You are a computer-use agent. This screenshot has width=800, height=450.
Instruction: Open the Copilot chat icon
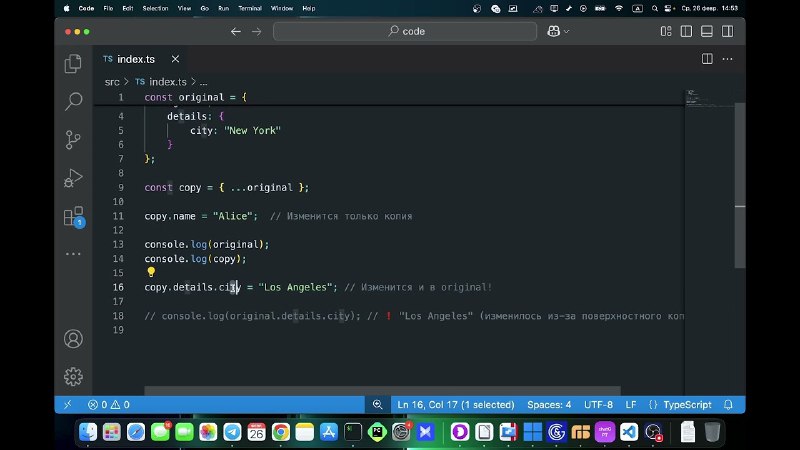tap(554, 31)
